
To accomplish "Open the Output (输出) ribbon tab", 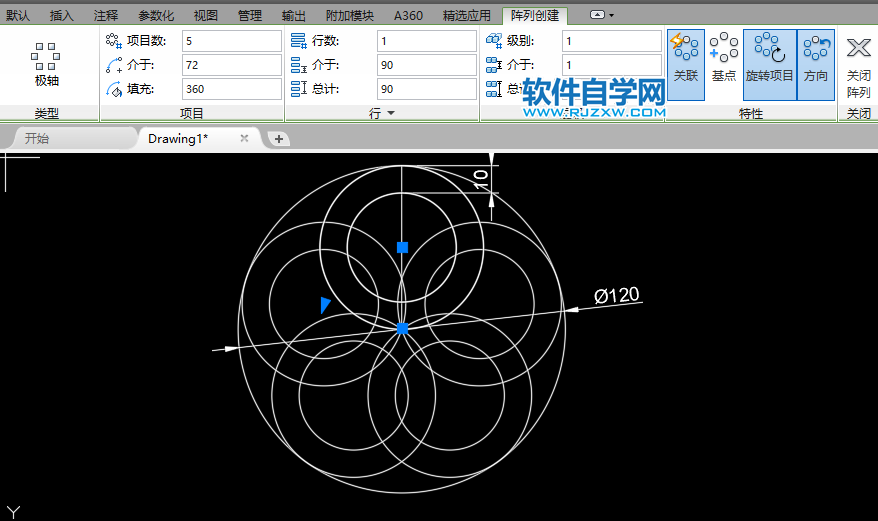I will pos(294,16).
